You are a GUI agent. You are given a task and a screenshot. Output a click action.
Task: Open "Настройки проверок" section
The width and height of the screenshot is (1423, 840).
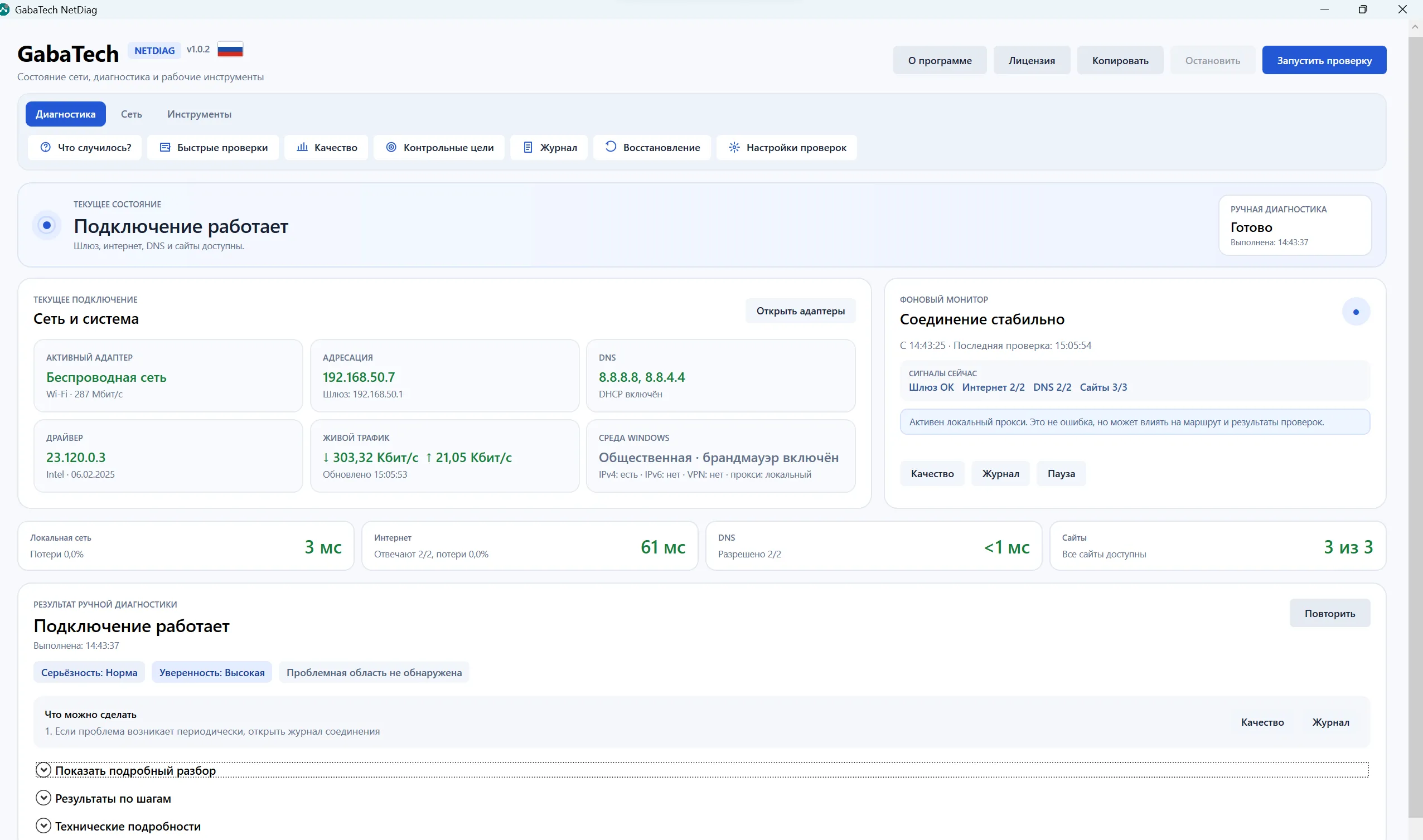(x=787, y=147)
